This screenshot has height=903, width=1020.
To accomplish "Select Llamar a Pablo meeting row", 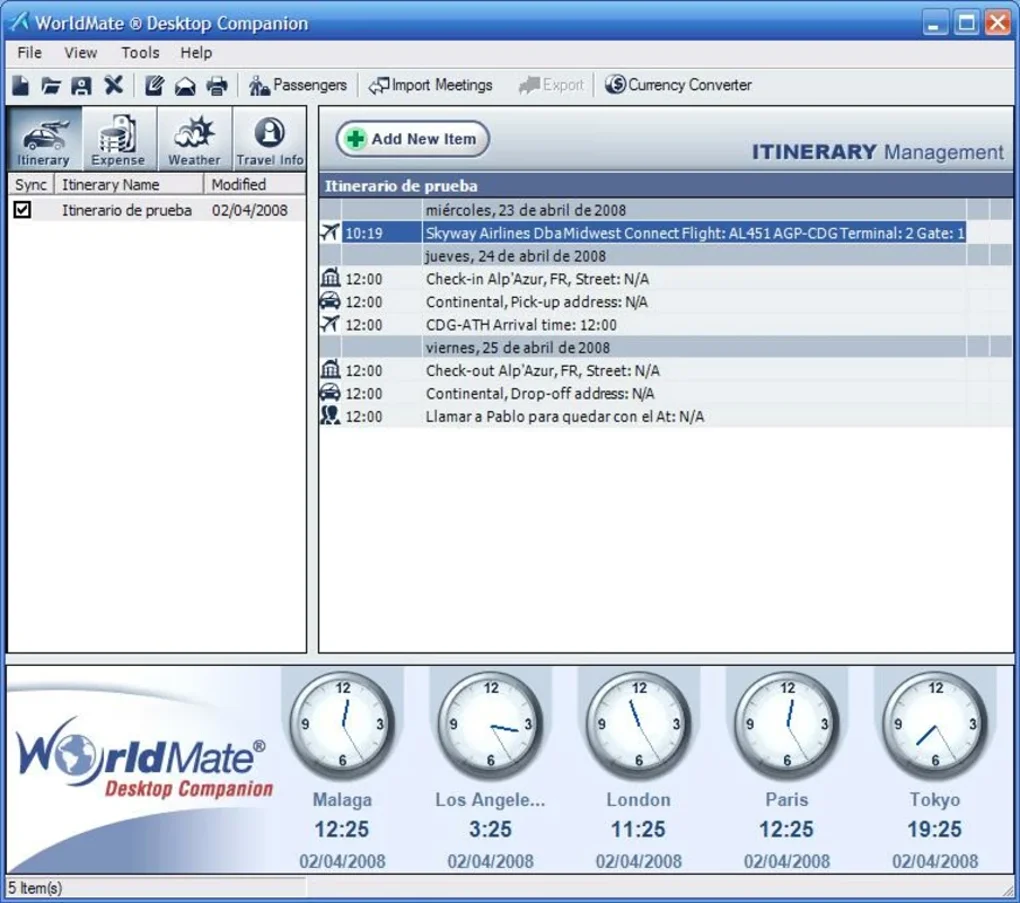I will pyautogui.click(x=665, y=416).
